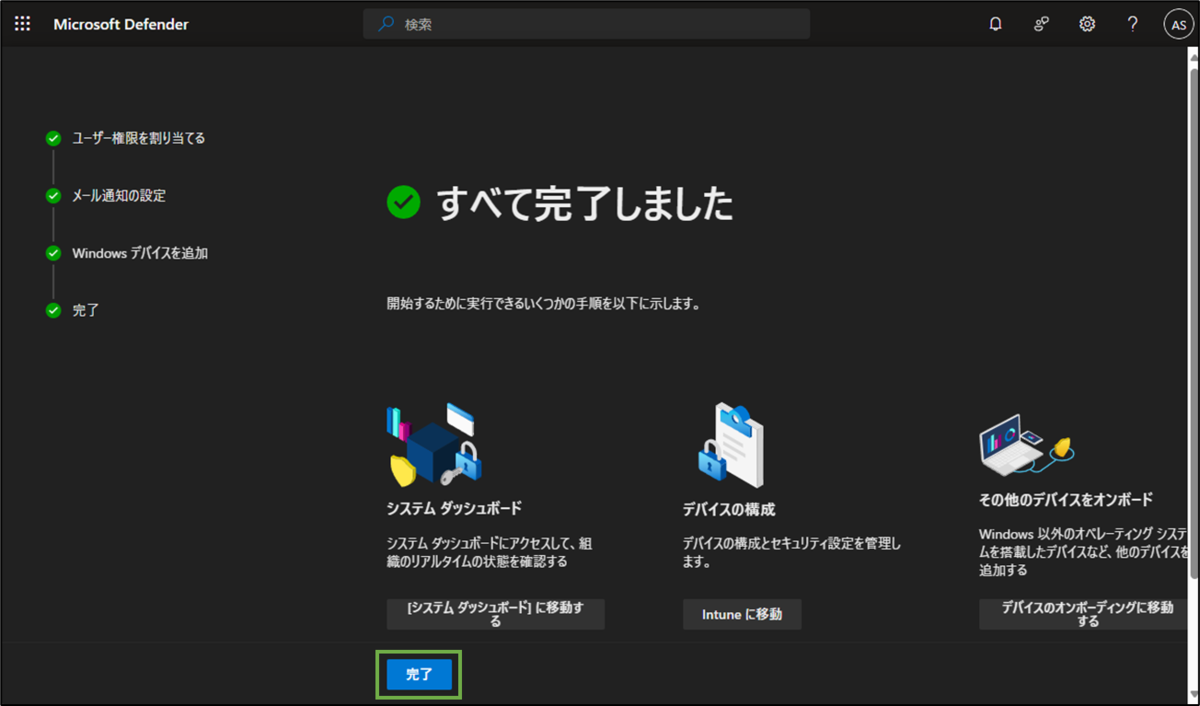Viewport: 1200px width, 706px height.
Task: Click the その他のデバイスをオンボード laptop illustration
Action: click(1025, 446)
